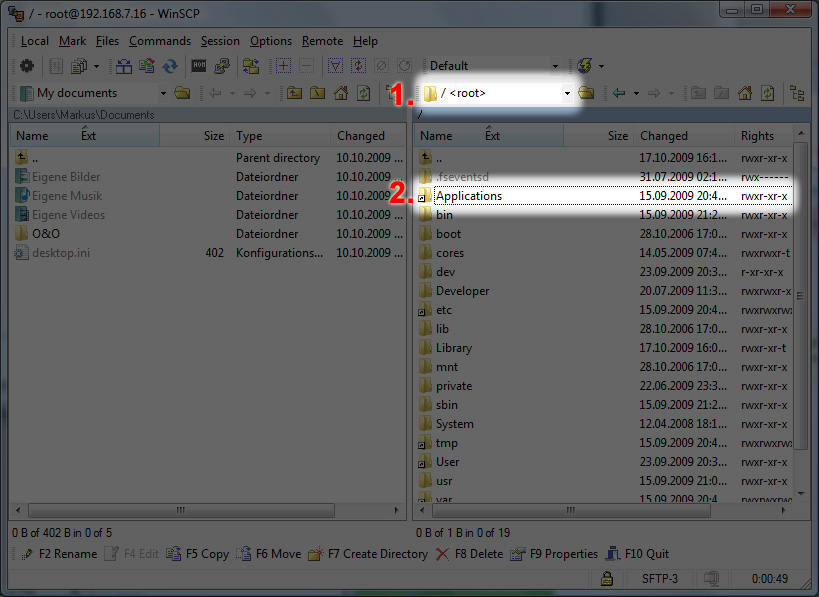
Task: Open dropdown arrow beside lightning globe icon
Action: click(601, 66)
